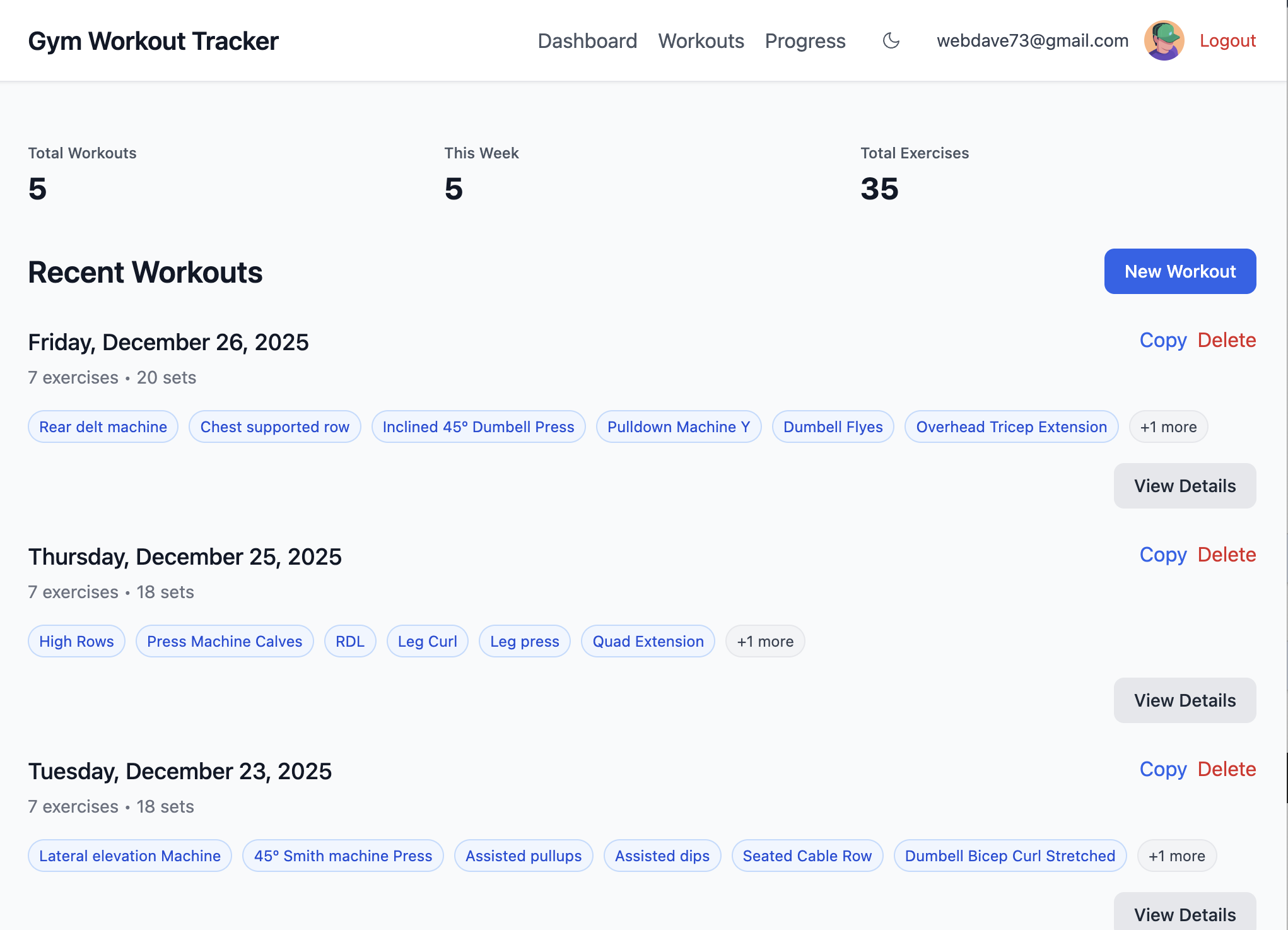Expand +1 more on Tuesday workout
This screenshot has height=930, width=1288.
pos(1176,856)
